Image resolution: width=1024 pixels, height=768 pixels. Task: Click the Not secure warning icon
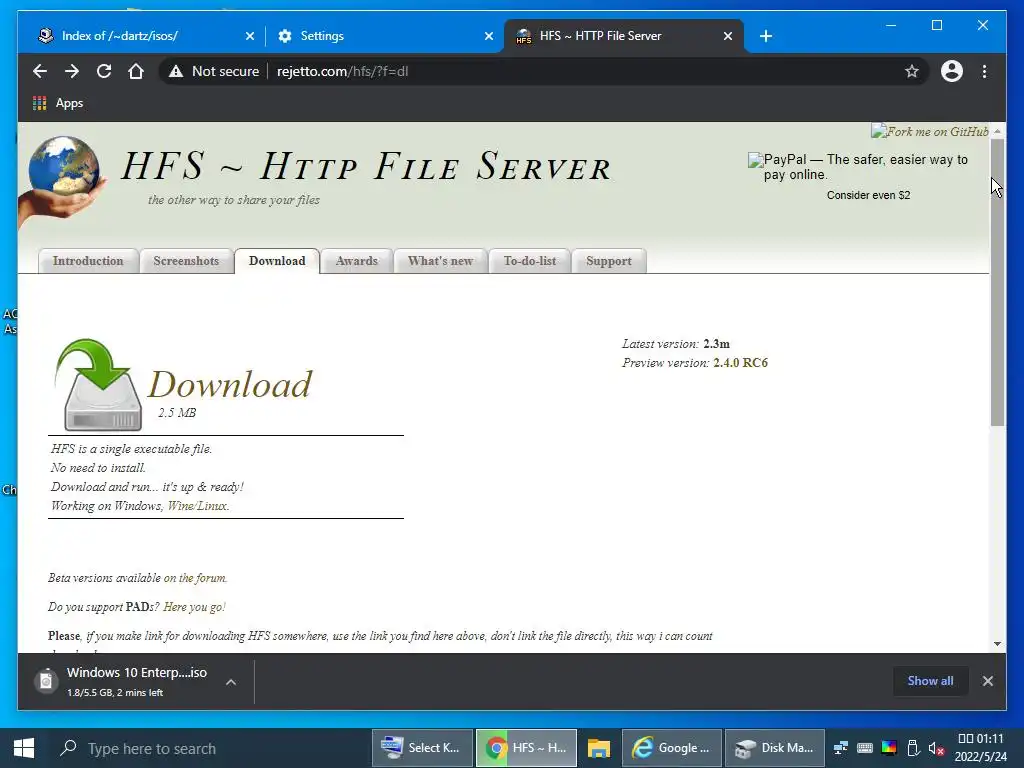(x=176, y=71)
